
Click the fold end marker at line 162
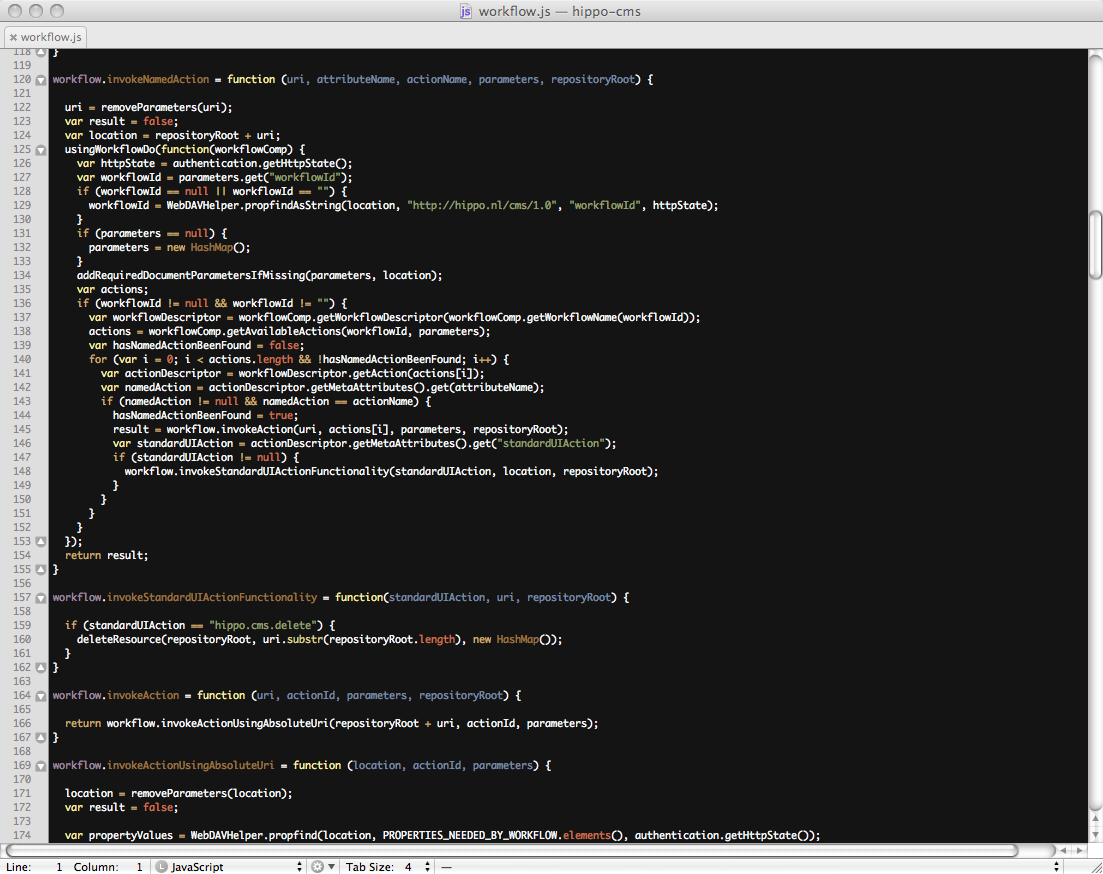(x=41, y=667)
